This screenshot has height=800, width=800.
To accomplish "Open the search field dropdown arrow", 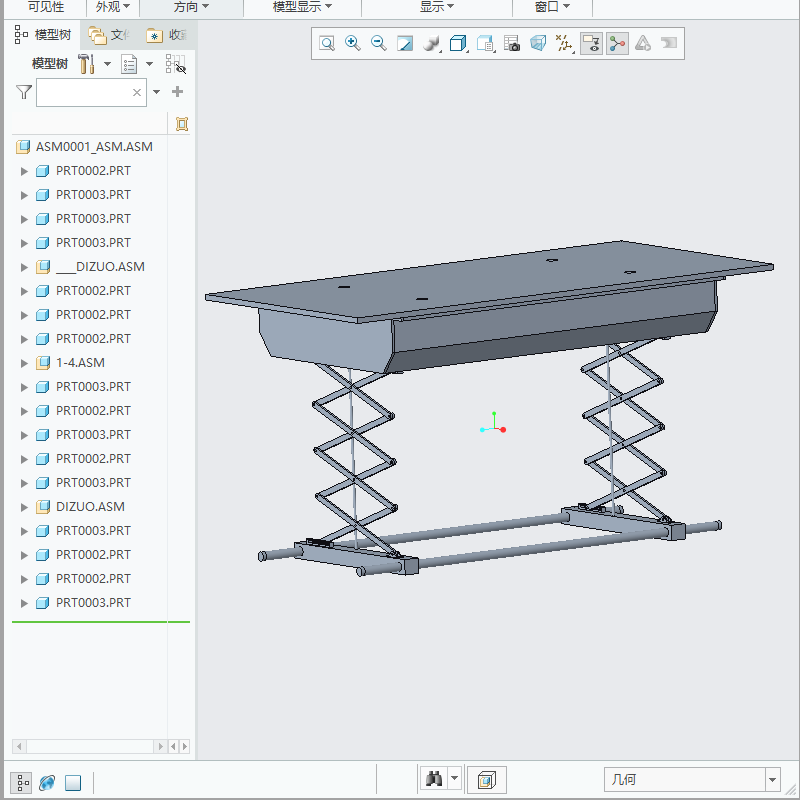I will pyautogui.click(x=157, y=92).
